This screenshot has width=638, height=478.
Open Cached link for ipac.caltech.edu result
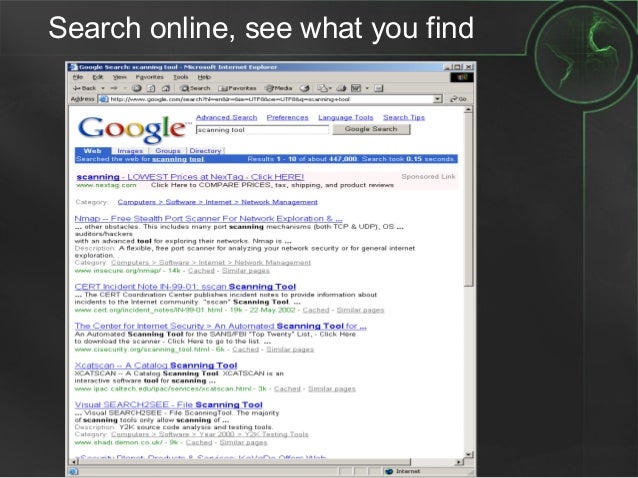tap(287, 389)
